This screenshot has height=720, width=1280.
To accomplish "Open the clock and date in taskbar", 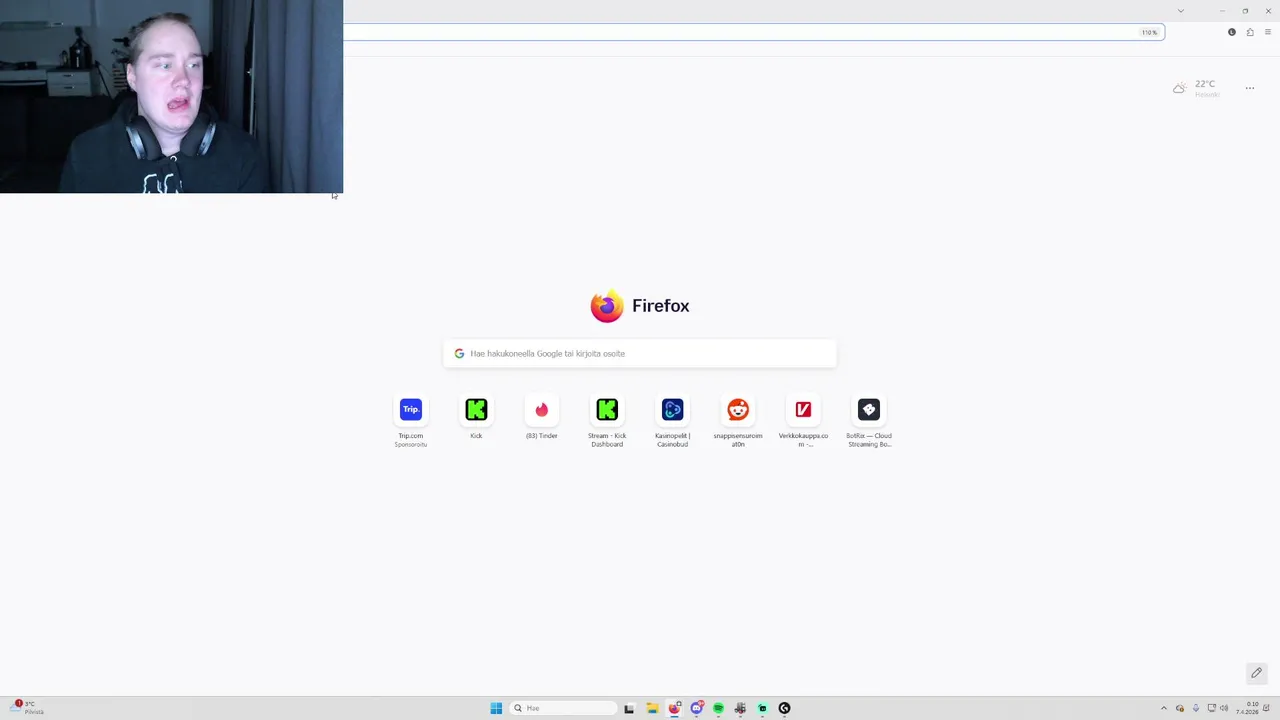I will click(1247, 708).
